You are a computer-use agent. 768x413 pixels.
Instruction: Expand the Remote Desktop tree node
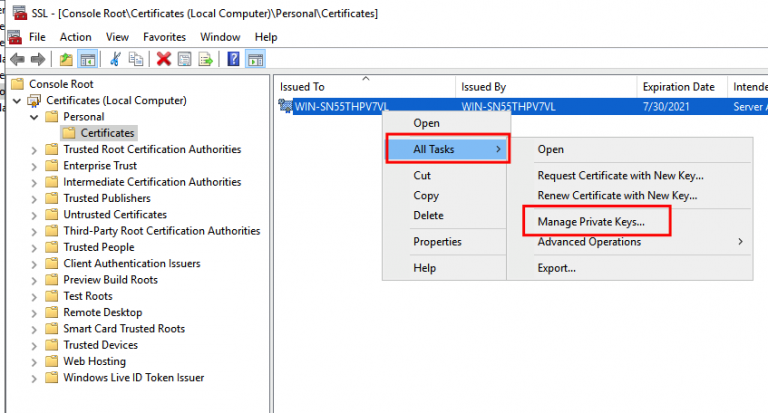[x=34, y=313]
